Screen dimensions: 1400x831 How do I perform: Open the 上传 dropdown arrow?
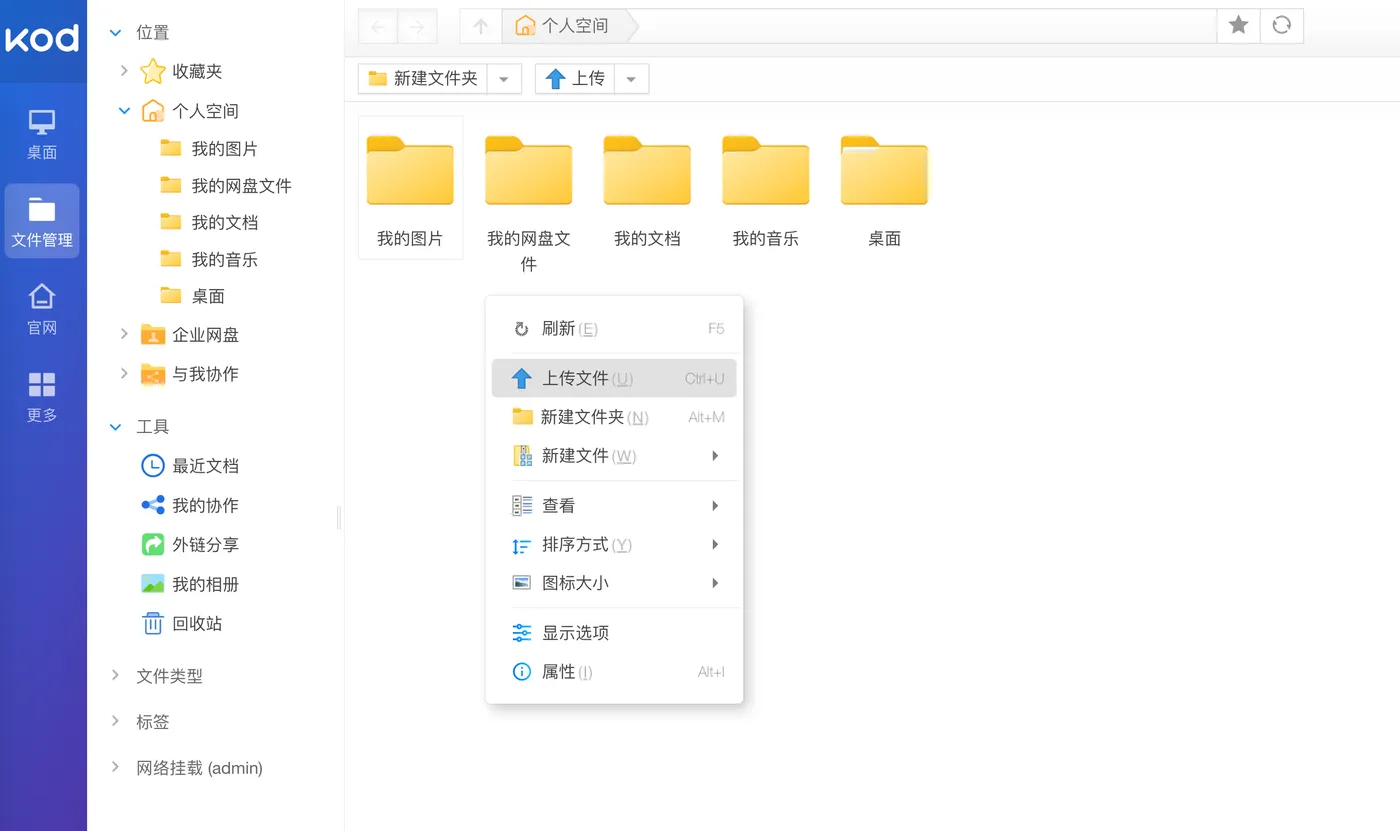(x=631, y=79)
